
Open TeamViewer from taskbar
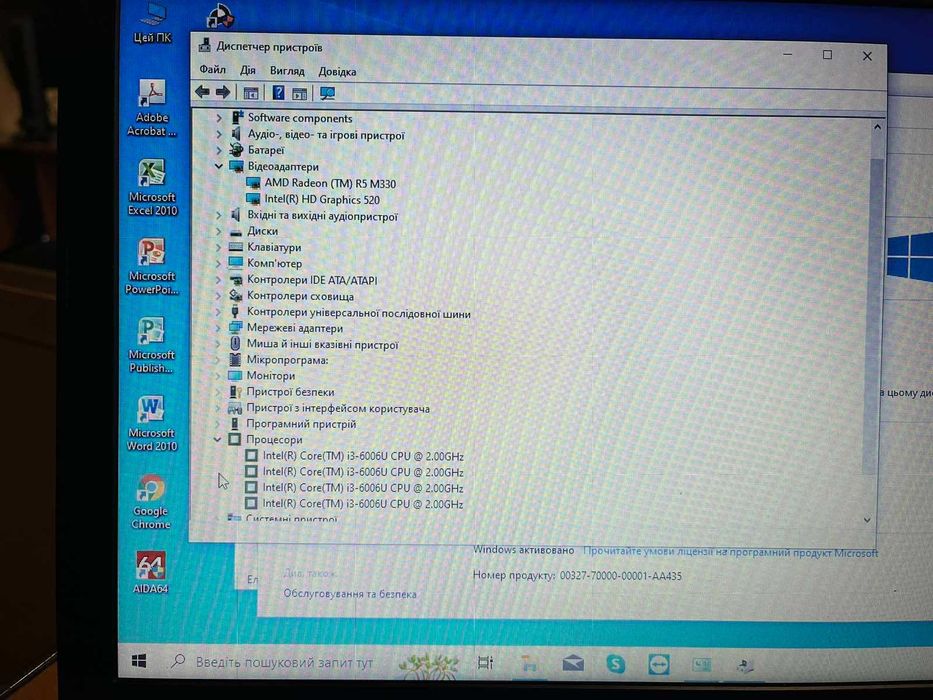tap(659, 664)
